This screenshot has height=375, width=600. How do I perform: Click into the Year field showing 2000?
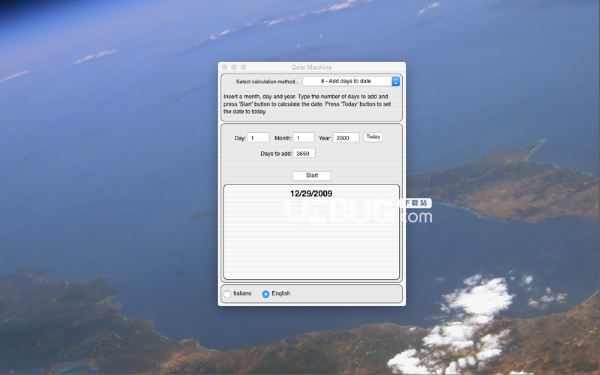click(346, 137)
